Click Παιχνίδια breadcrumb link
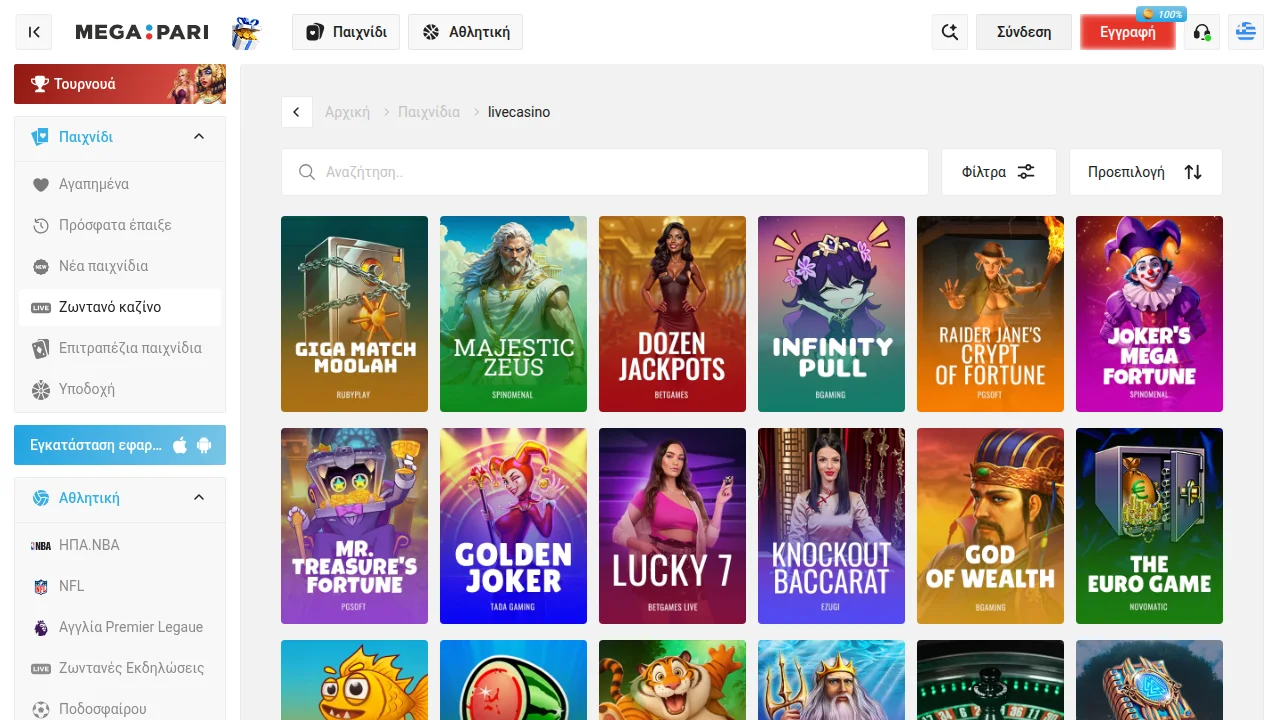The width and height of the screenshot is (1280, 720). [429, 112]
